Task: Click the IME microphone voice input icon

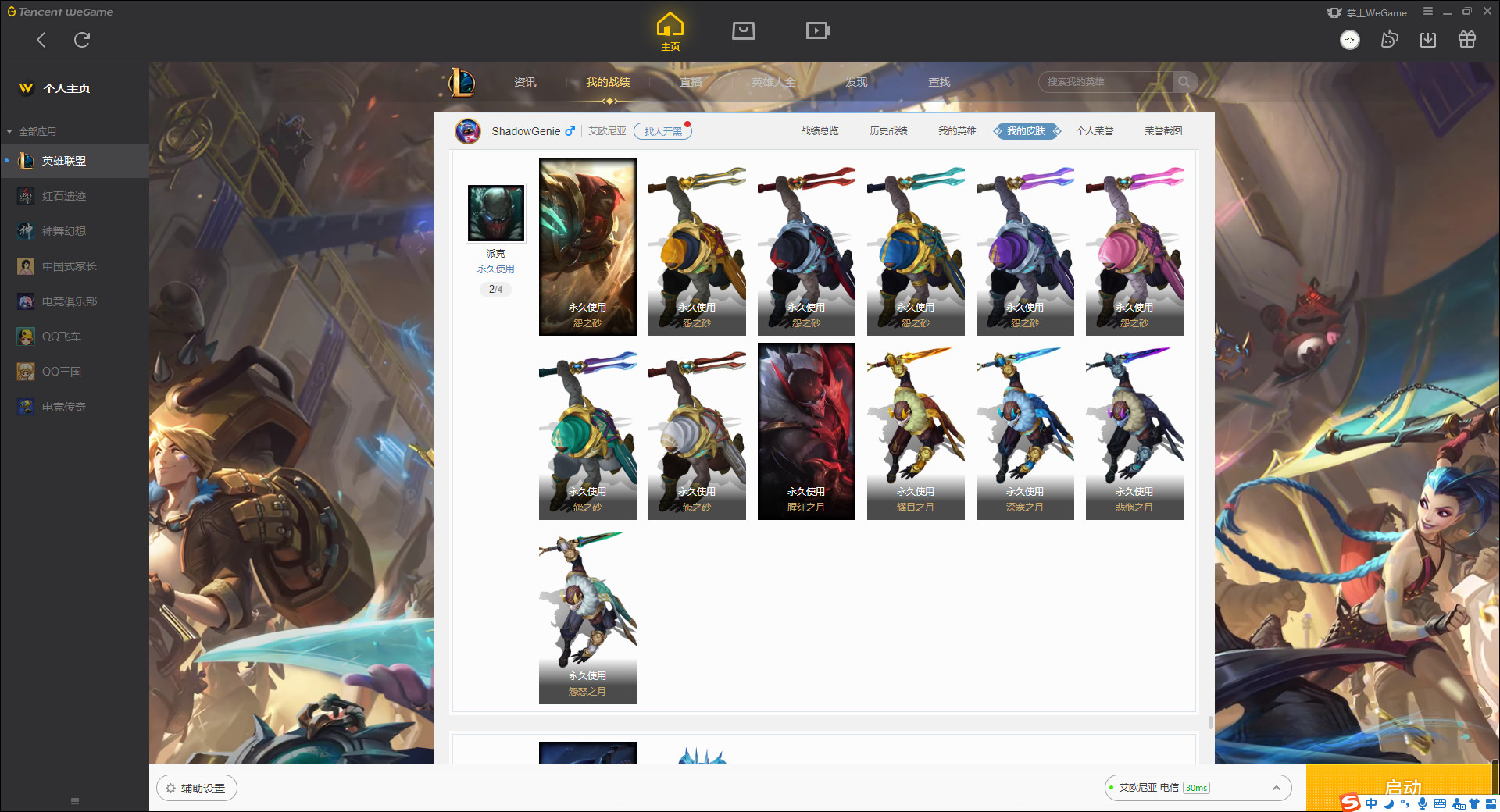Action: click(1423, 803)
